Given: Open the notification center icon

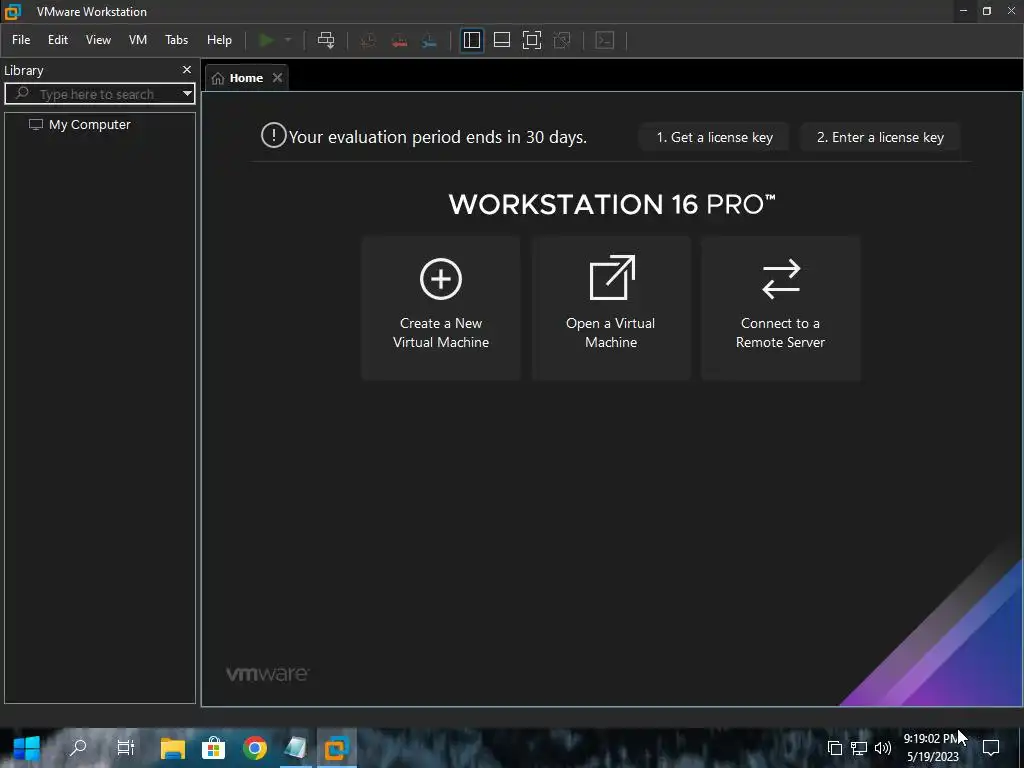Looking at the screenshot, I should click(991, 748).
